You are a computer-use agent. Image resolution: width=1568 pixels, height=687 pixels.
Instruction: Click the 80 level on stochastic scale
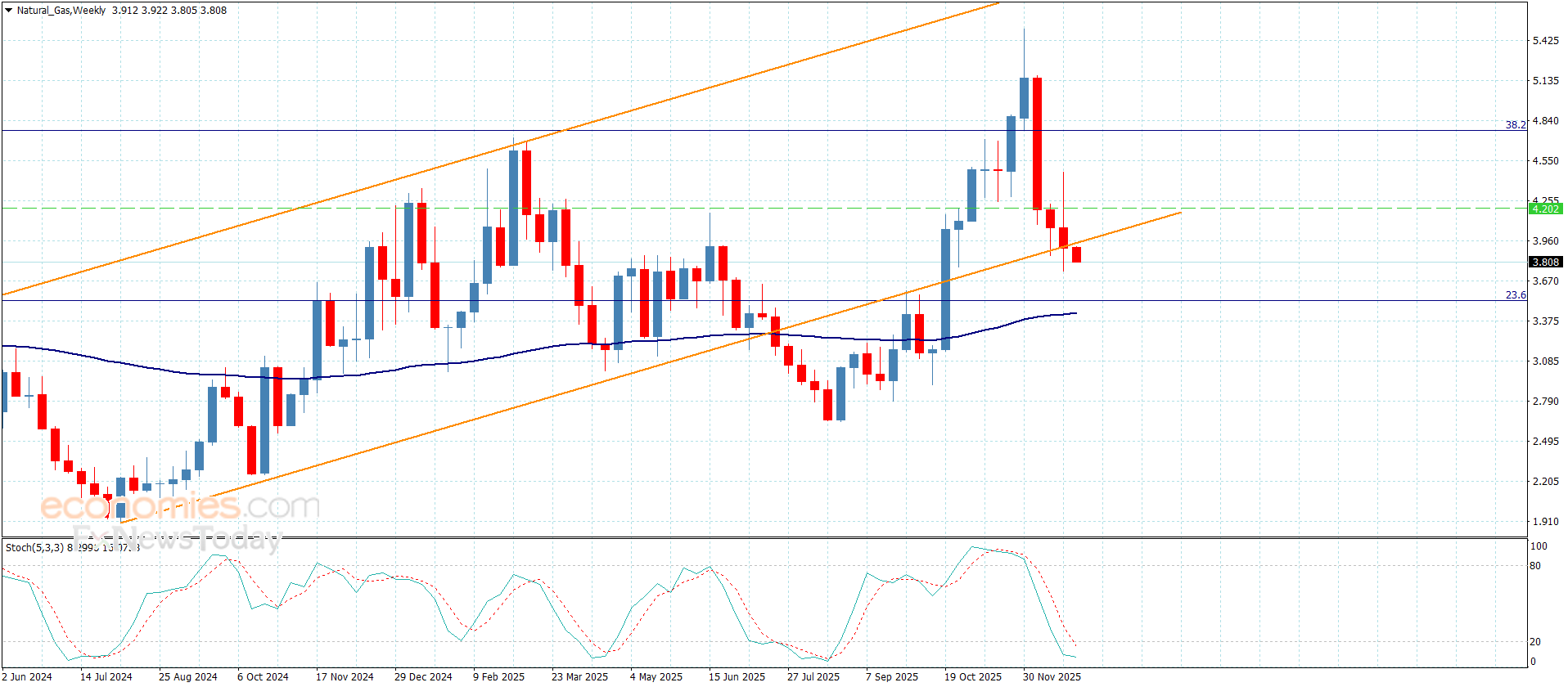[1535, 565]
